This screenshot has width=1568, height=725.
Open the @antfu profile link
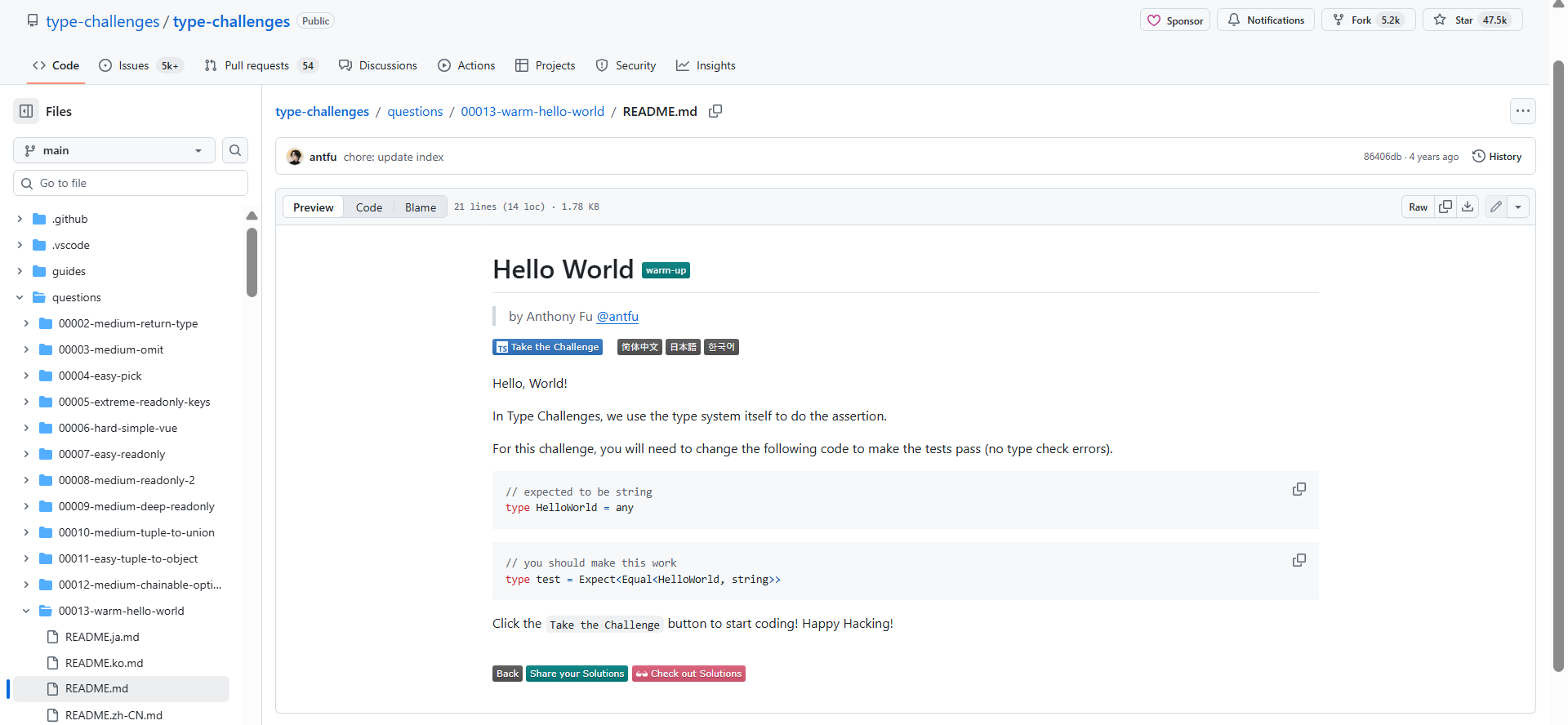point(617,317)
